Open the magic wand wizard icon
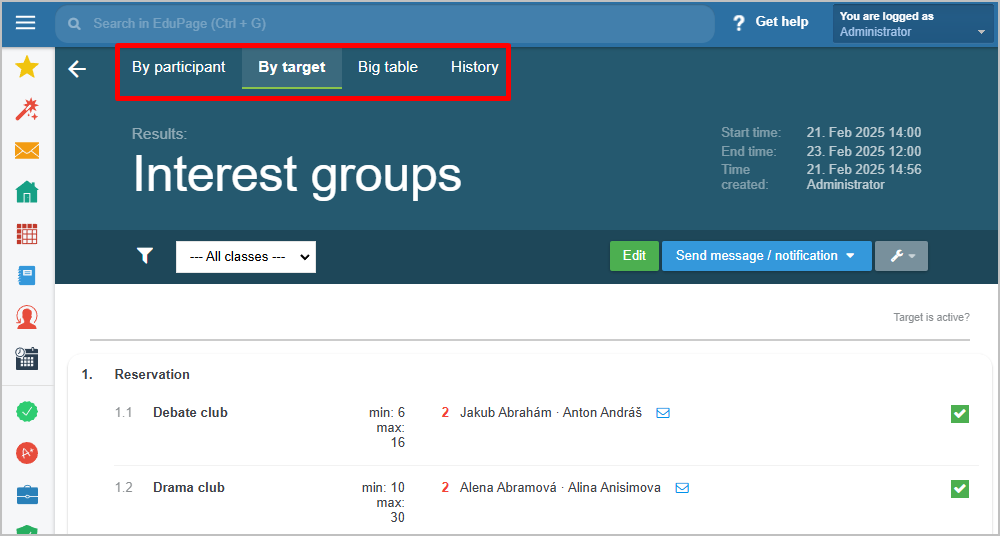Viewport: 1000px width, 536px height. [x=27, y=109]
